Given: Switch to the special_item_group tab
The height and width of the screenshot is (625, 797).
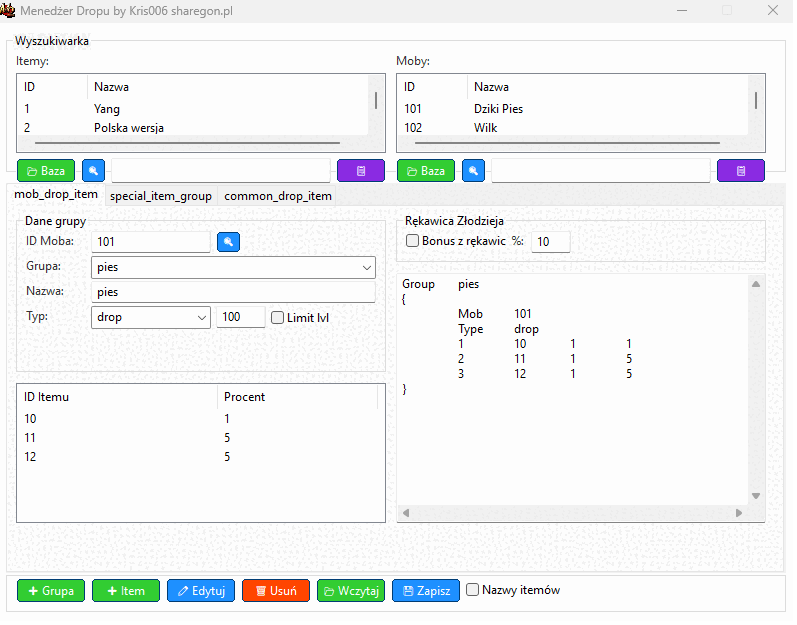Looking at the screenshot, I should [161, 196].
